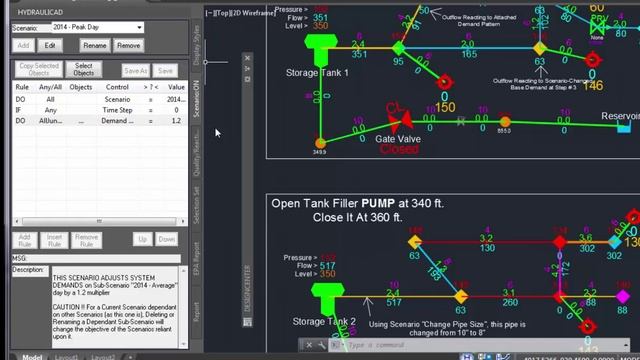Open the Scenario:ON vertical tab
Viewport: 640px width, 360px height.
pyautogui.click(x=196, y=99)
